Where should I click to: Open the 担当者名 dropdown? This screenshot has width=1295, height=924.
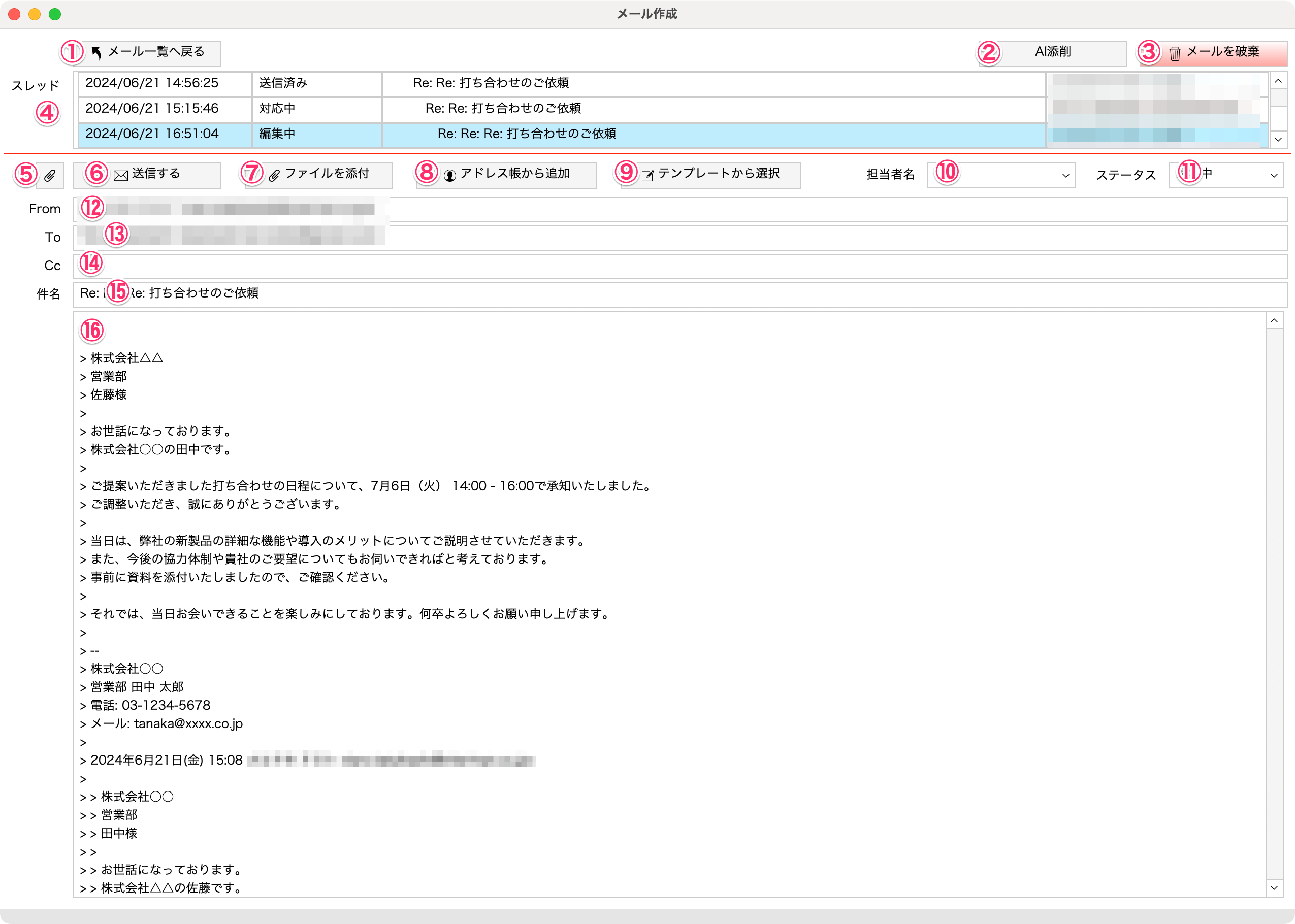click(1001, 175)
